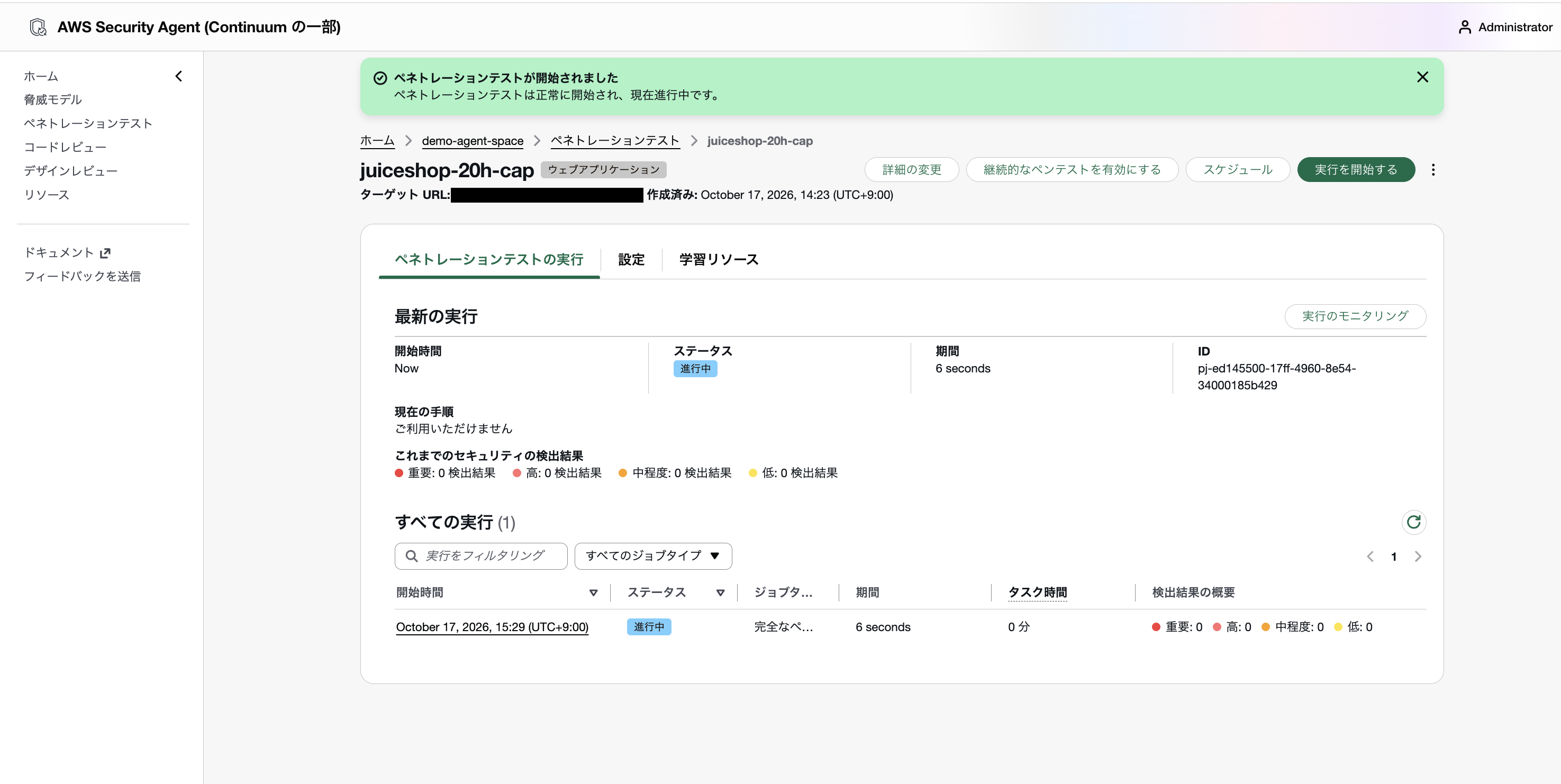Image resolution: width=1561 pixels, height=784 pixels.
Task: Dismiss the green success notification banner
Action: (x=1422, y=77)
